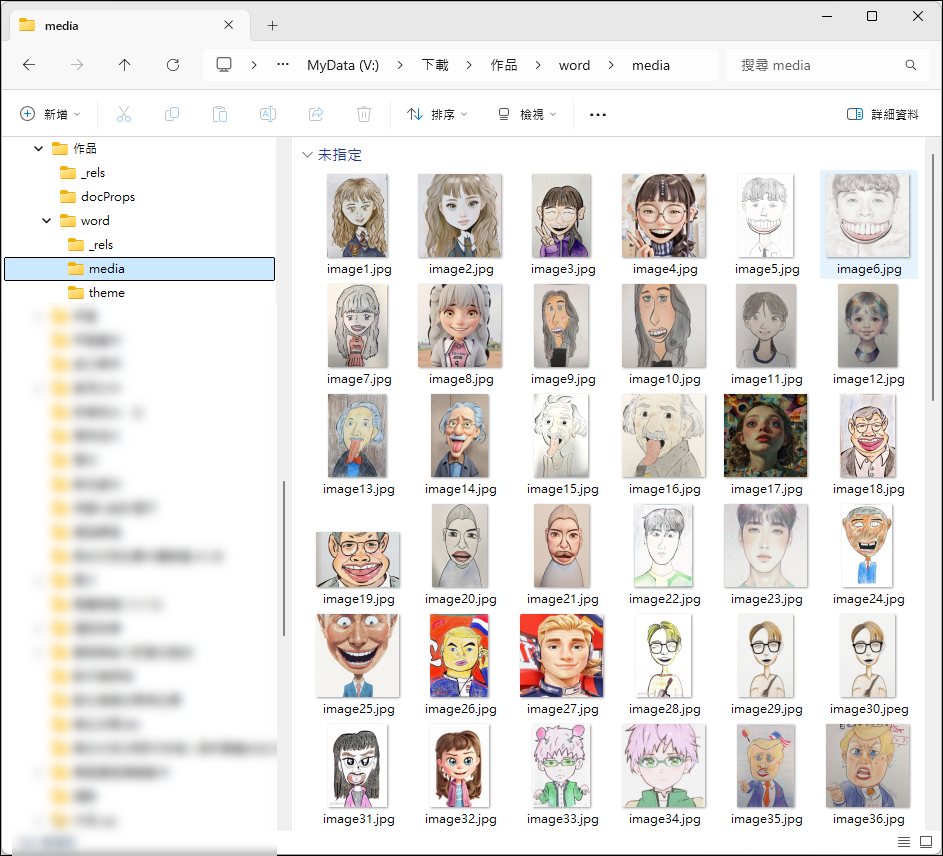This screenshot has width=943, height=856.
Task: Collapse the 未指定 group header
Action: 307,155
